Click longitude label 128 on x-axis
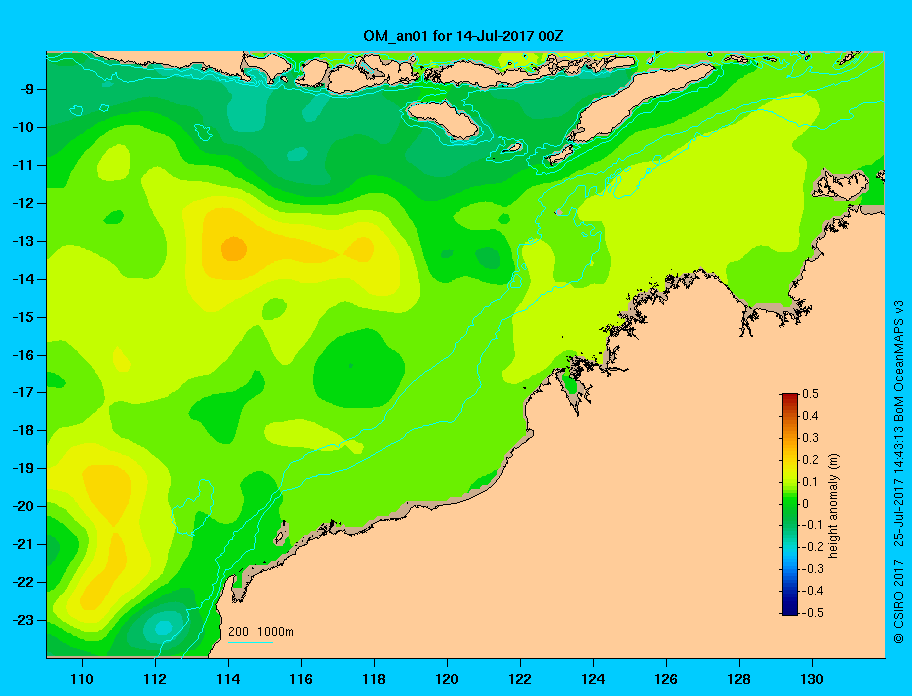Image resolution: width=912 pixels, height=696 pixels. coord(739,679)
